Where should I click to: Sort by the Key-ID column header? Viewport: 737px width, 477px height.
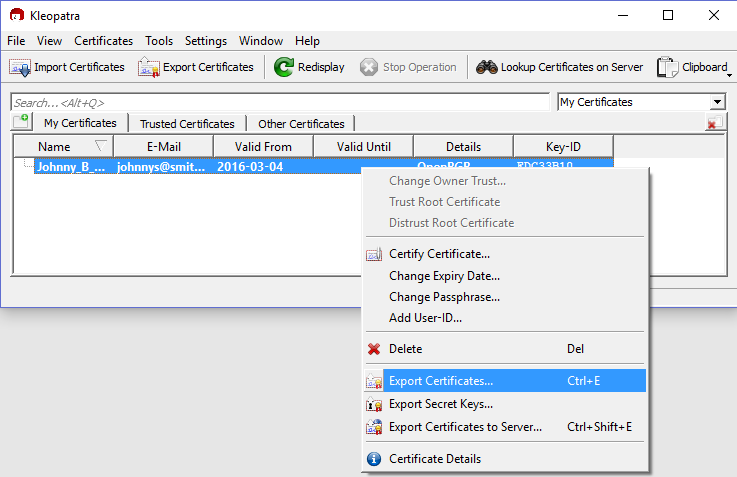tap(563, 147)
